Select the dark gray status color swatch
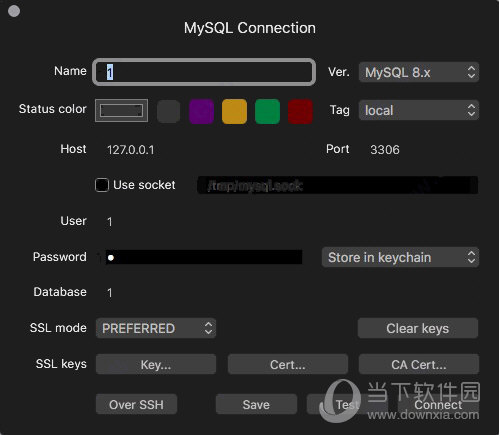Image resolution: width=499 pixels, height=435 pixels. pos(168,111)
